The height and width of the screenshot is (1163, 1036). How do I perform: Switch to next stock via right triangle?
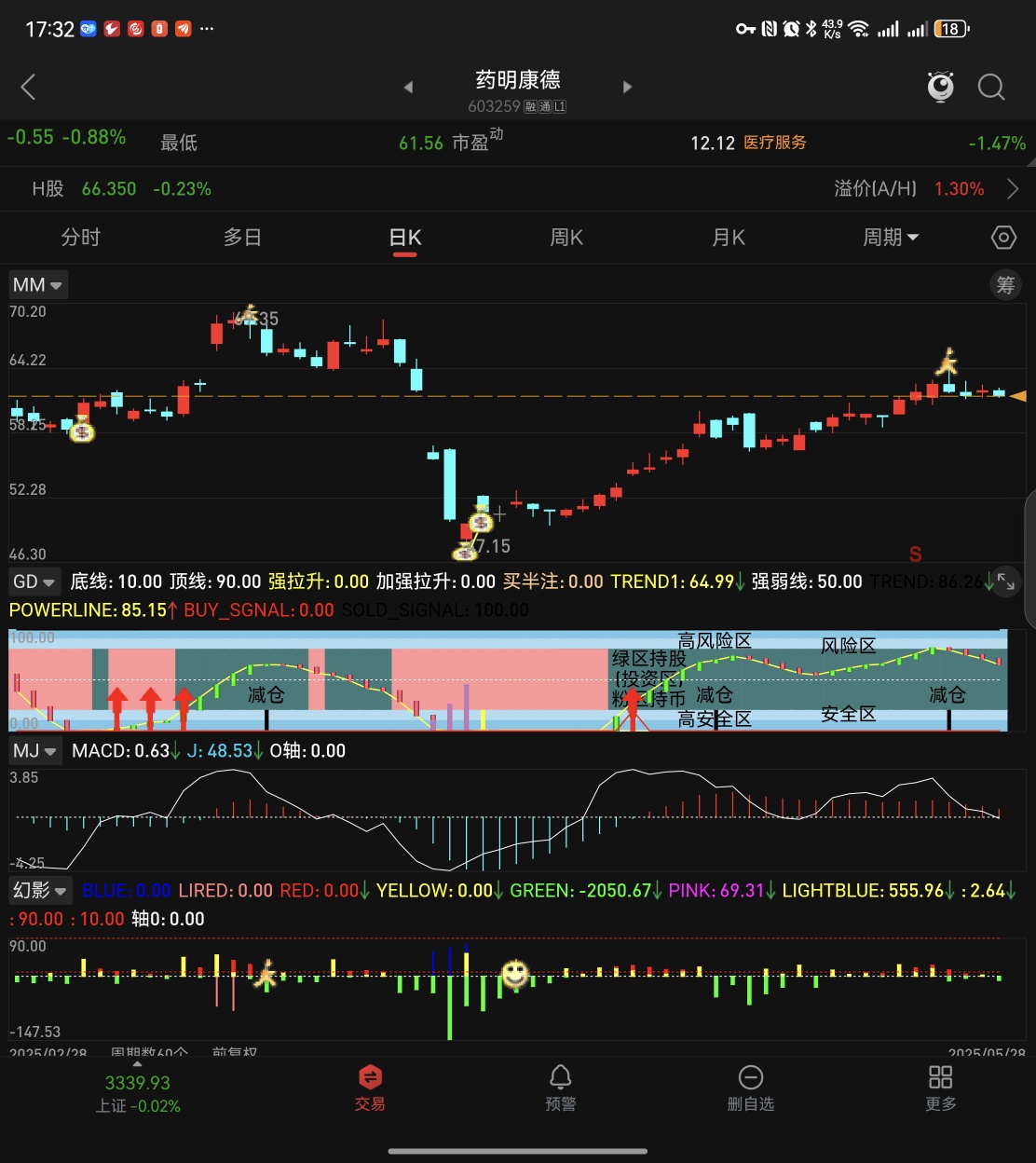click(627, 87)
